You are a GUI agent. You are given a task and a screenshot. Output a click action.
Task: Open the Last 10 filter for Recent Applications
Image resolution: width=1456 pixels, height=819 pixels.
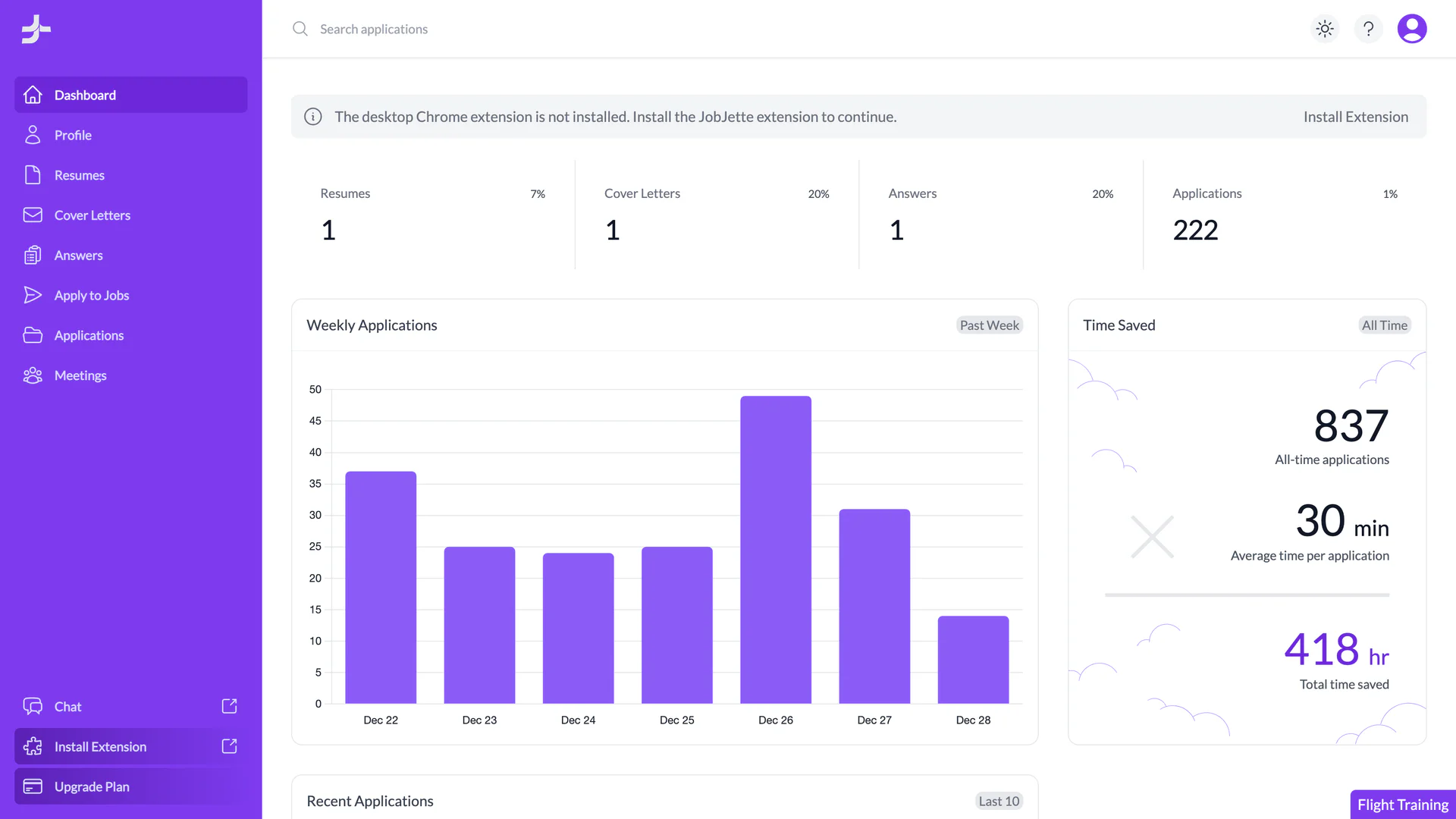point(999,800)
